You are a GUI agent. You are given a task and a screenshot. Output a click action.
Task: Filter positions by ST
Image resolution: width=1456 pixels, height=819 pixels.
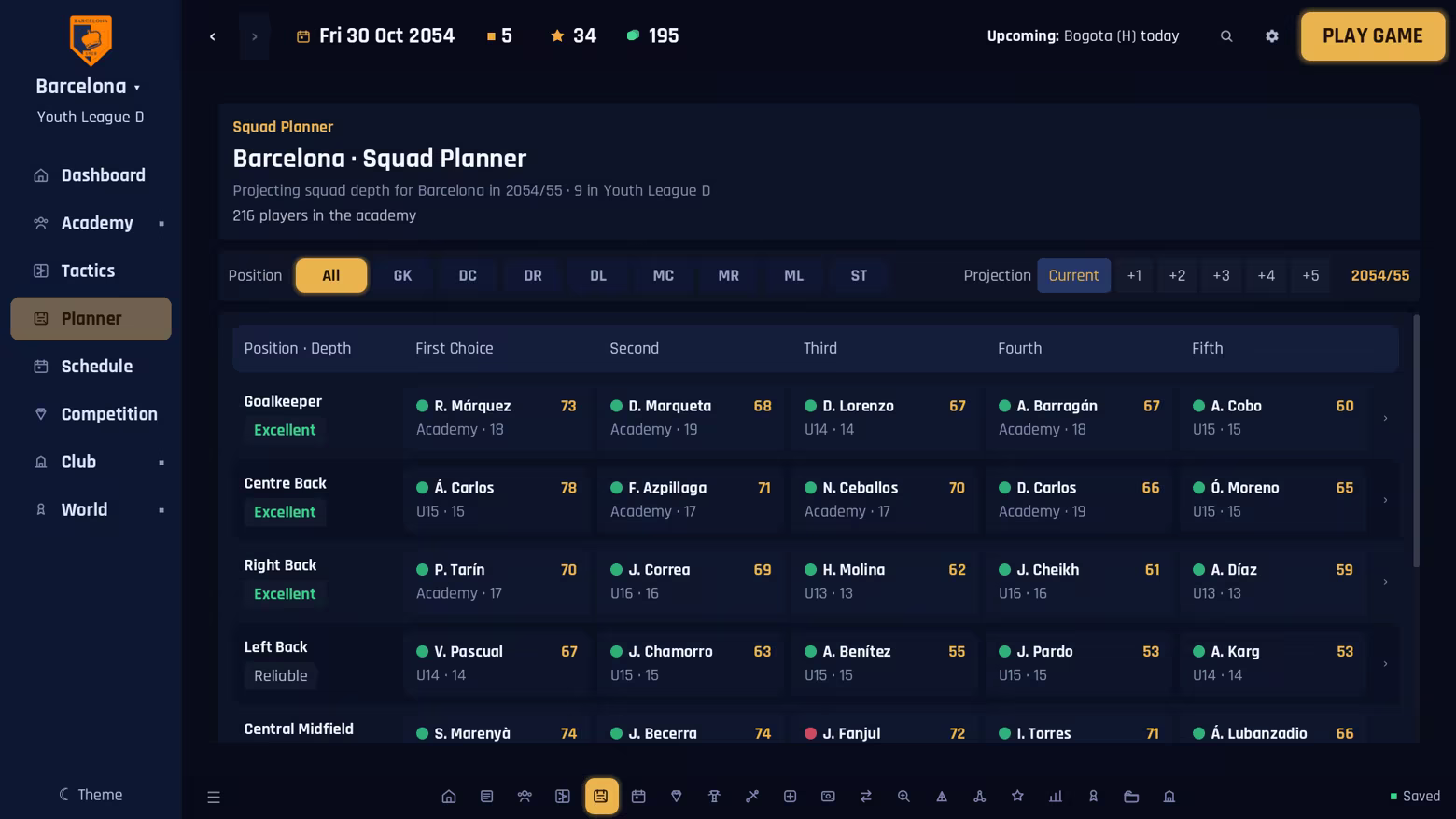[859, 275]
